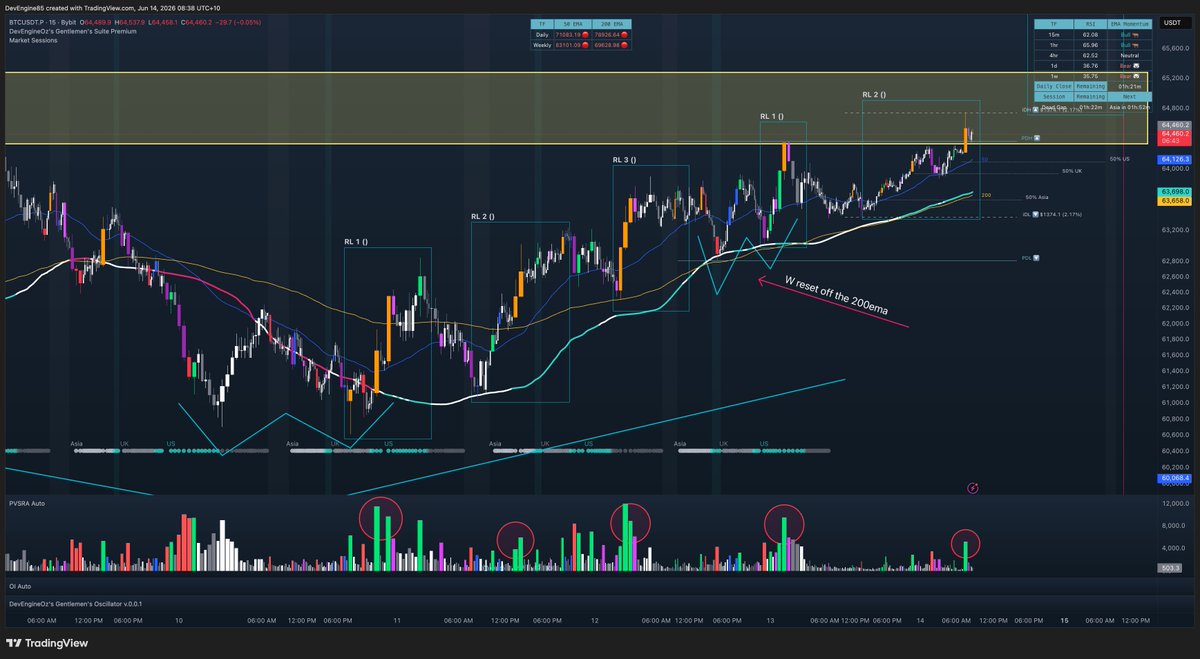Click the yellow 63,658.0 price label
This screenshot has height=659, width=1200.
tap(1174, 201)
